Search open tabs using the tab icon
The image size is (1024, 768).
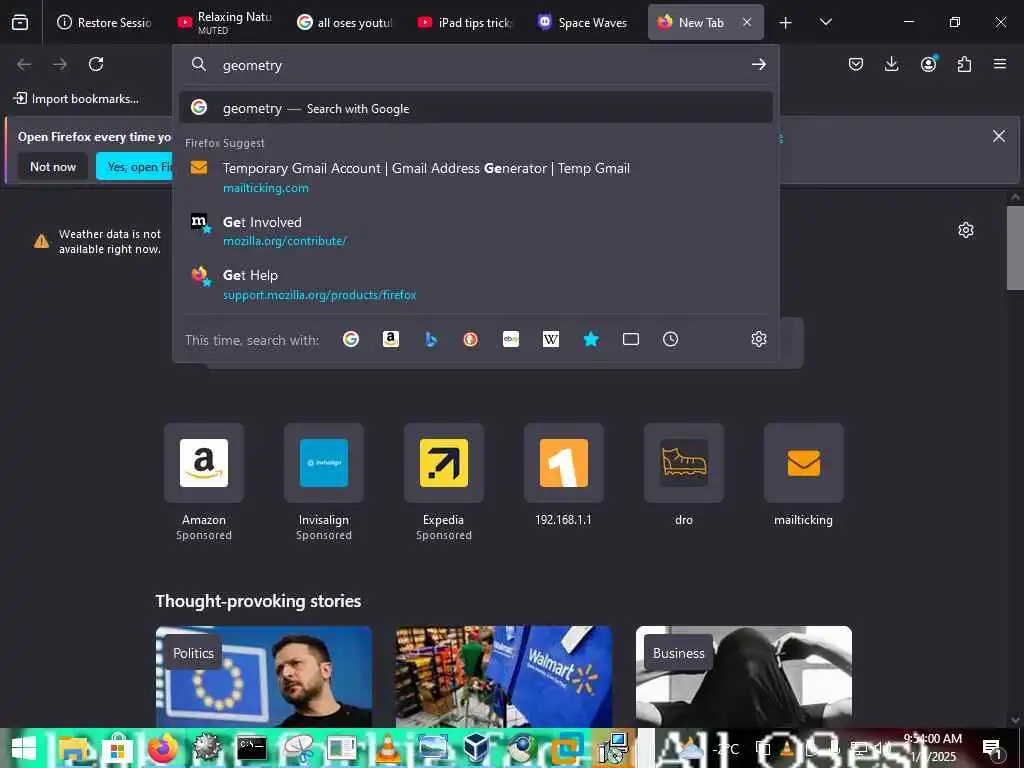pos(631,339)
